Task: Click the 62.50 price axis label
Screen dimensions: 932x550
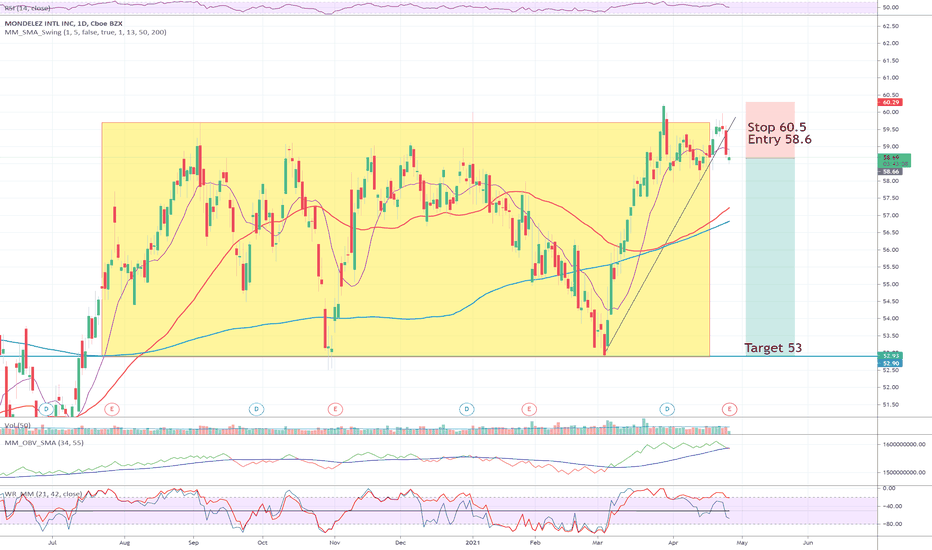Action: (x=891, y=26)
